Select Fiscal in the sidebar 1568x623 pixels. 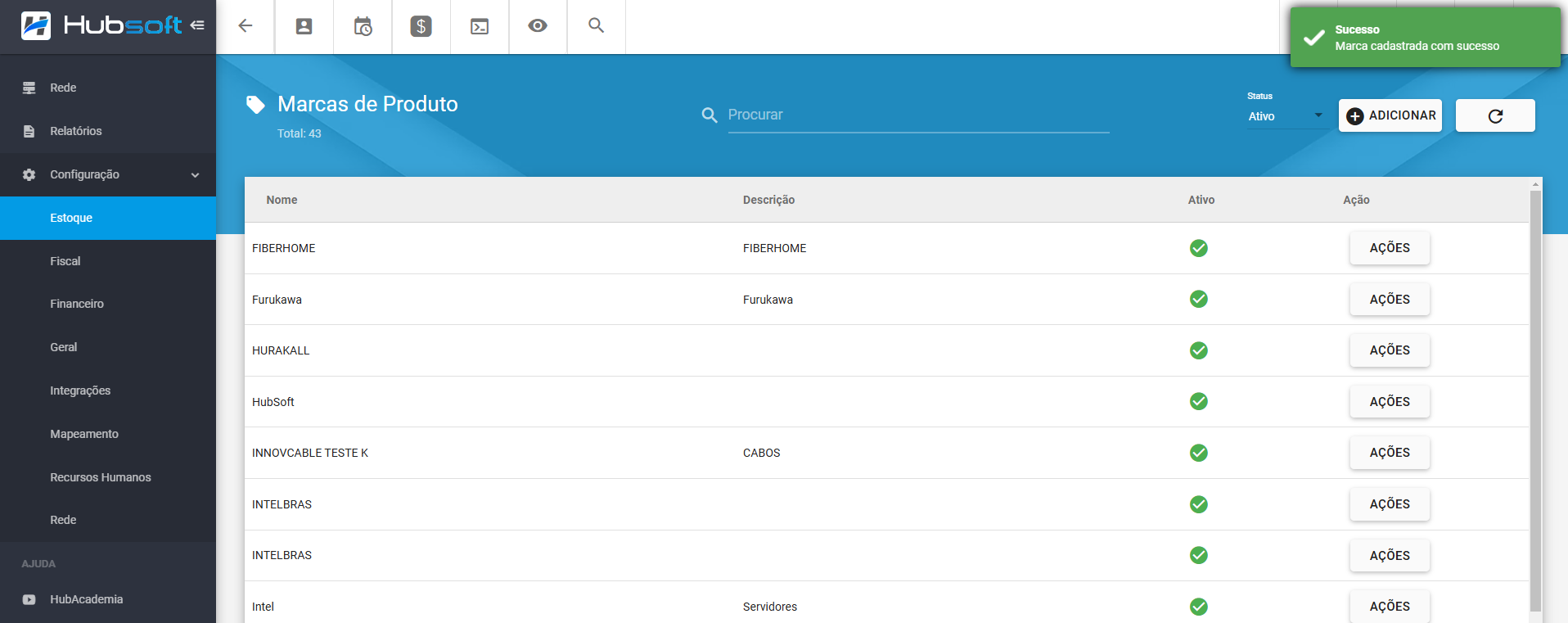pos(108,261)
